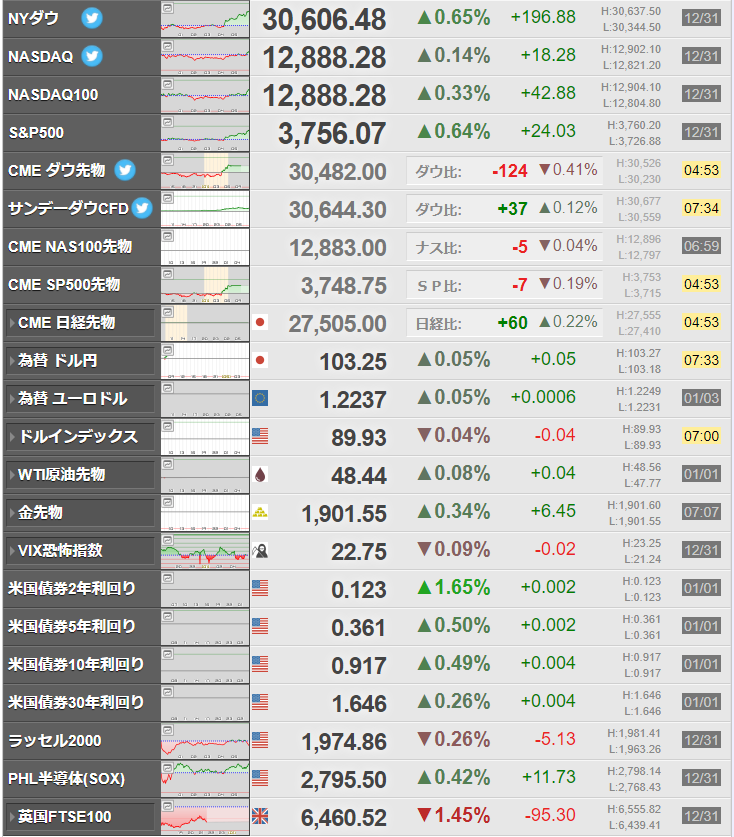Click the 1.65% change on 2年利回り row
This screenshot has width=734, height=837.
[454, 588]
